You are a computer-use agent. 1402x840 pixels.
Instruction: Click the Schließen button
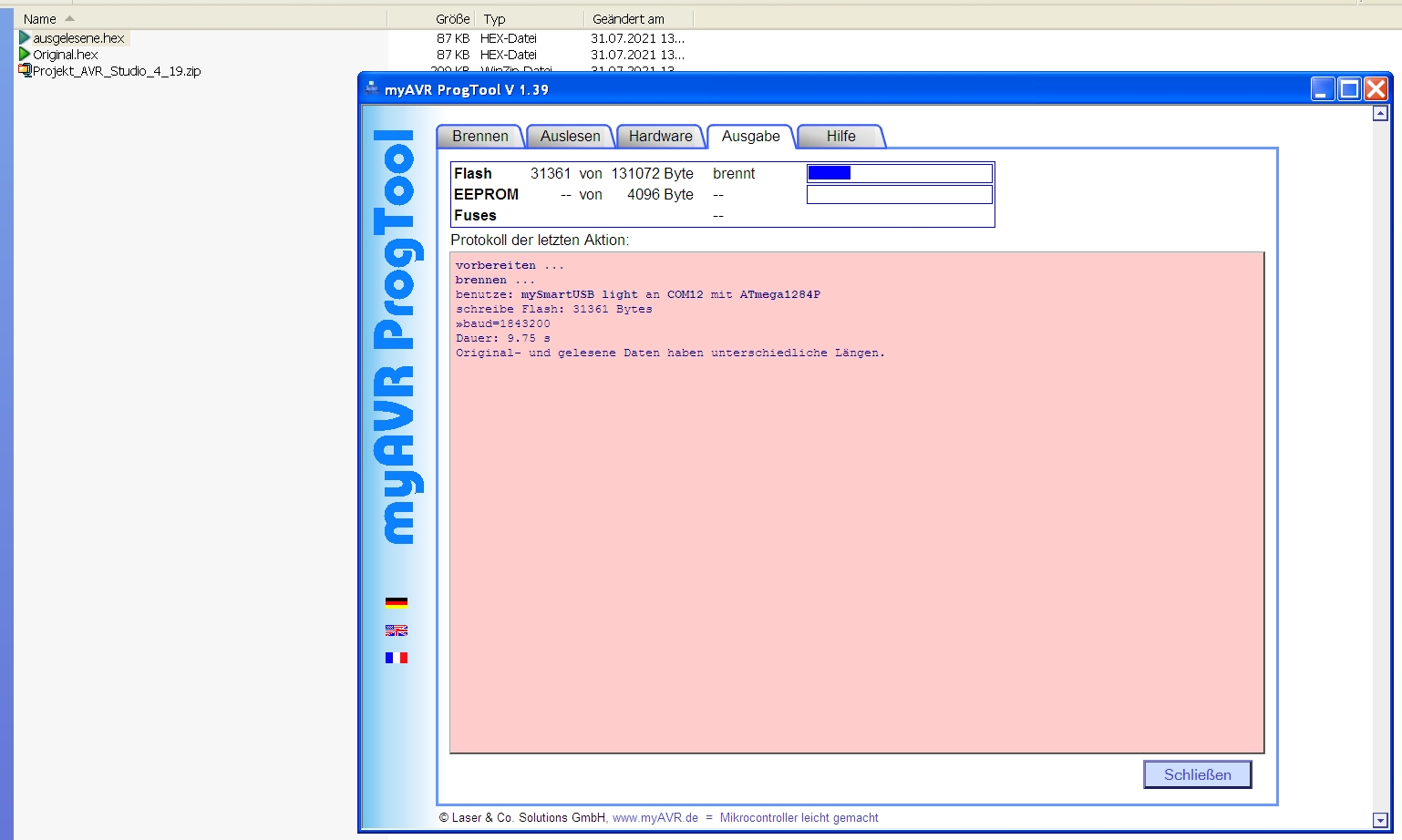pos(1198,774)
